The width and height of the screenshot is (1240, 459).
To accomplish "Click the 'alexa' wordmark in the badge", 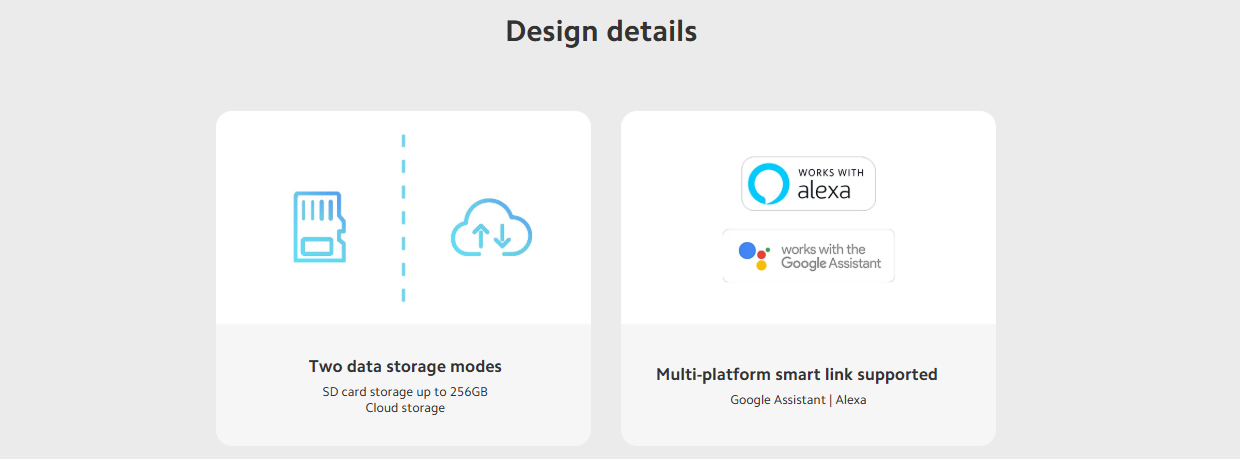I will coord(824,191).
